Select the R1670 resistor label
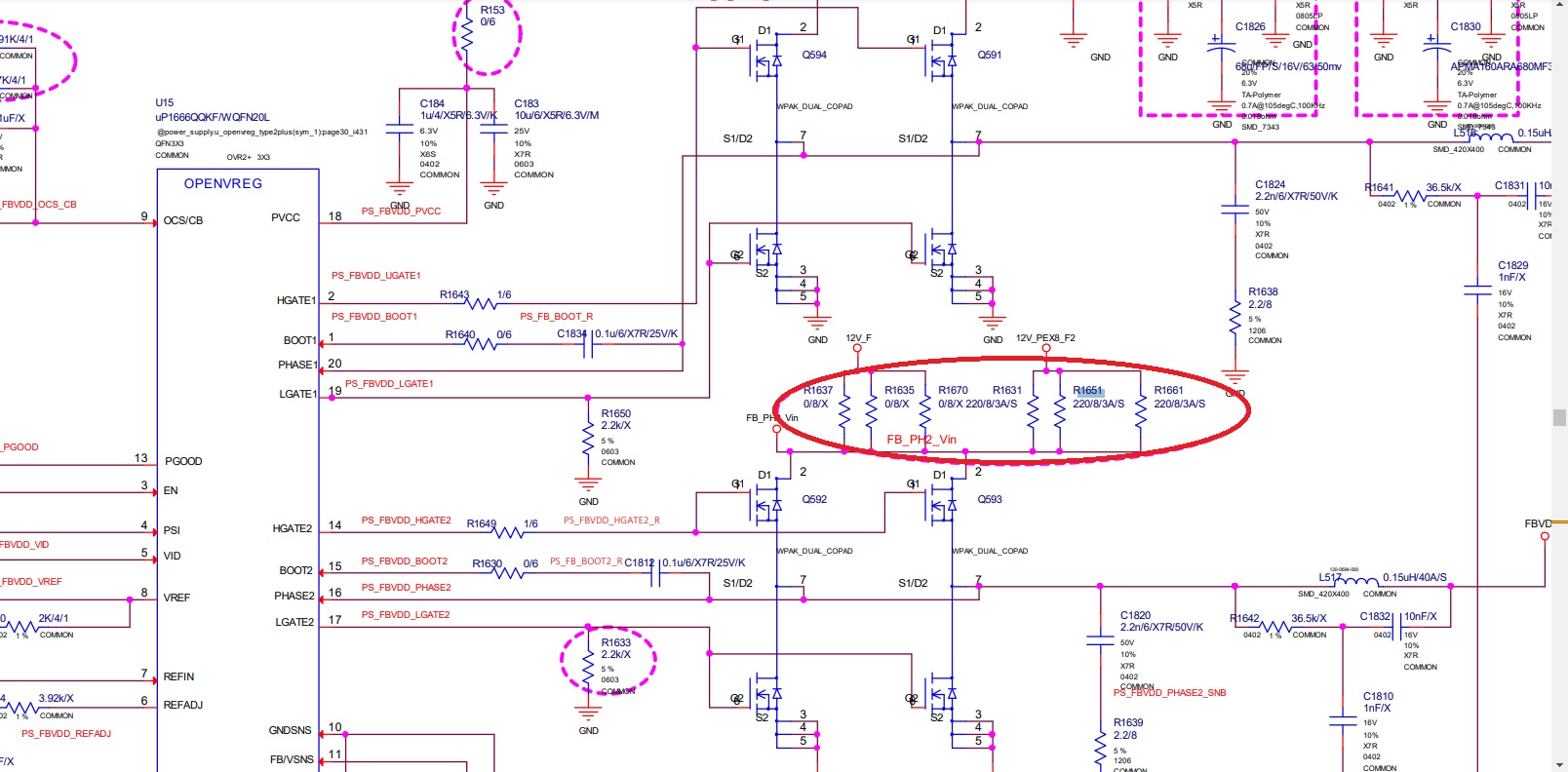Screen dimensions: 1568x772 click(x=953, y=390)
